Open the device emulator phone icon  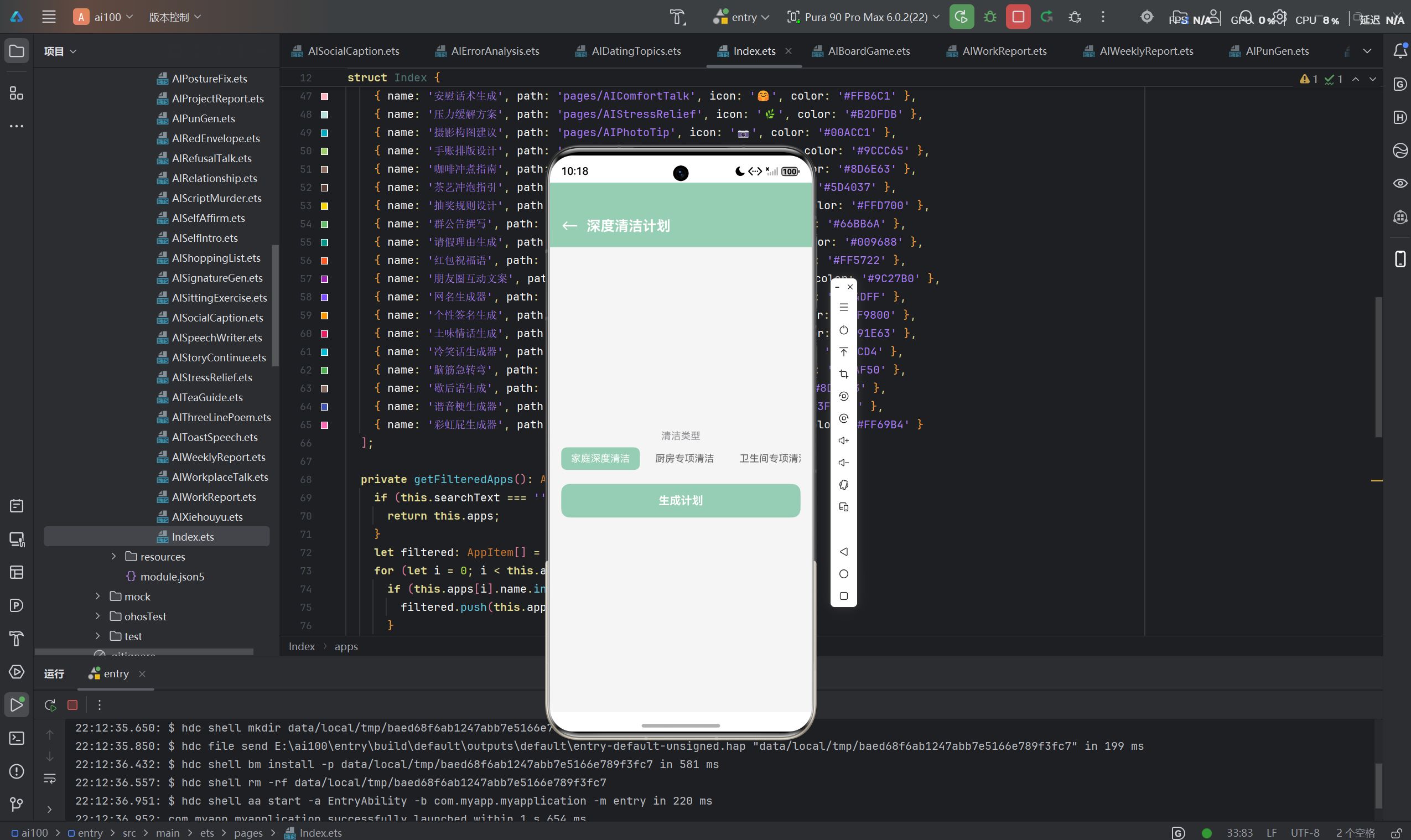point(1400,258)
